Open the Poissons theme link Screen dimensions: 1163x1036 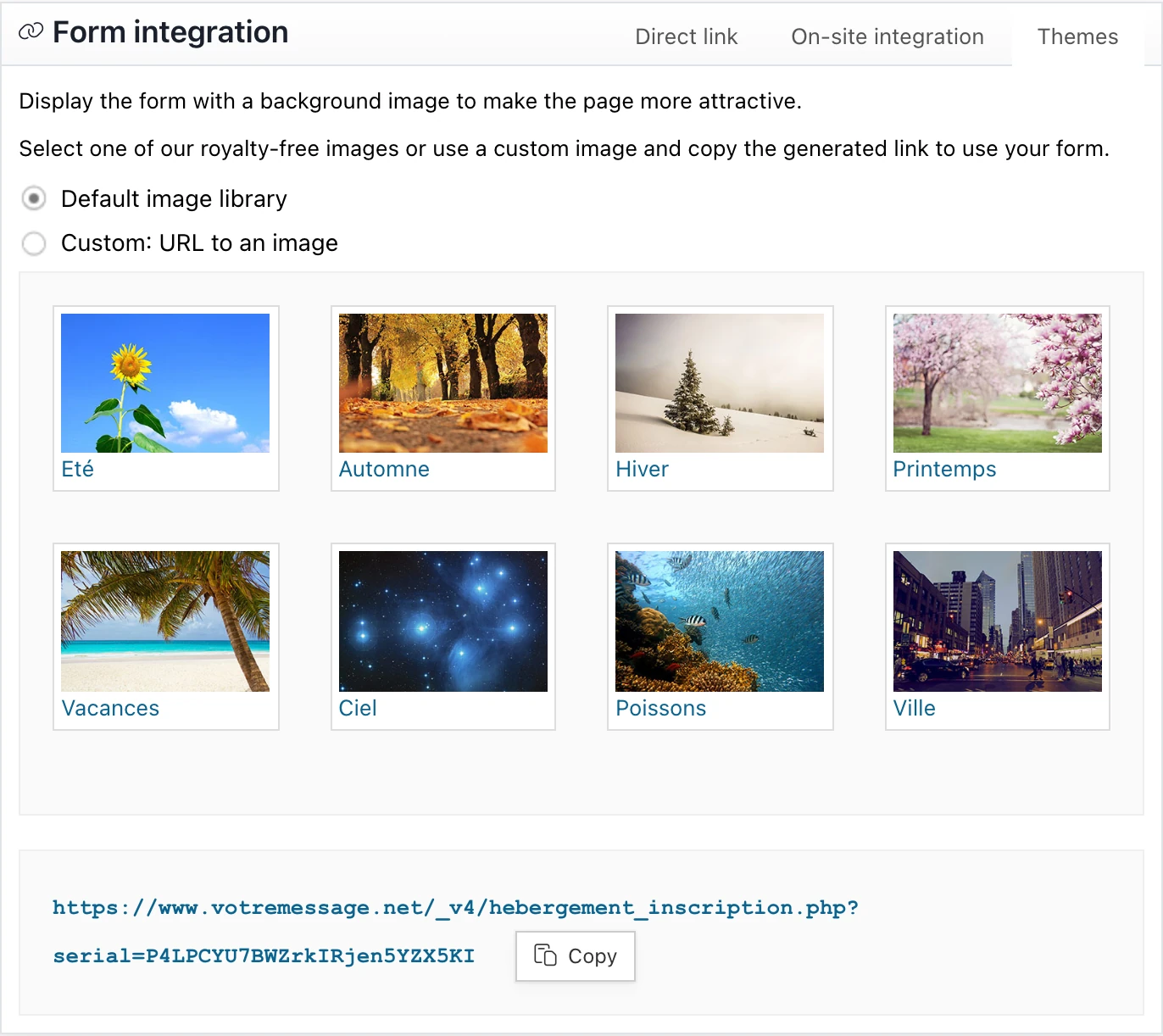661,708
